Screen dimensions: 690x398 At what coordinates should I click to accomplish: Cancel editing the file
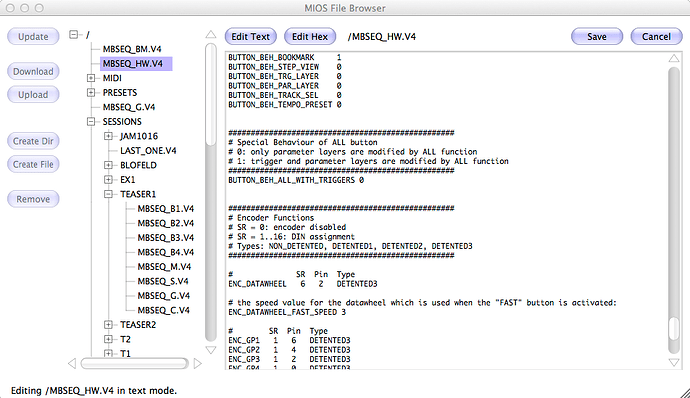[656, 37]
